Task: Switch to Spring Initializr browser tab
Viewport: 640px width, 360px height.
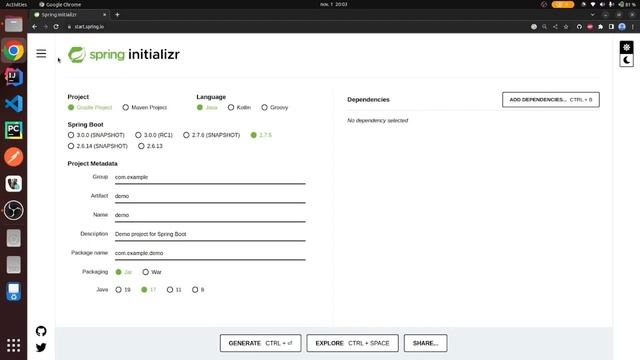Action: [x=69, y=15]
